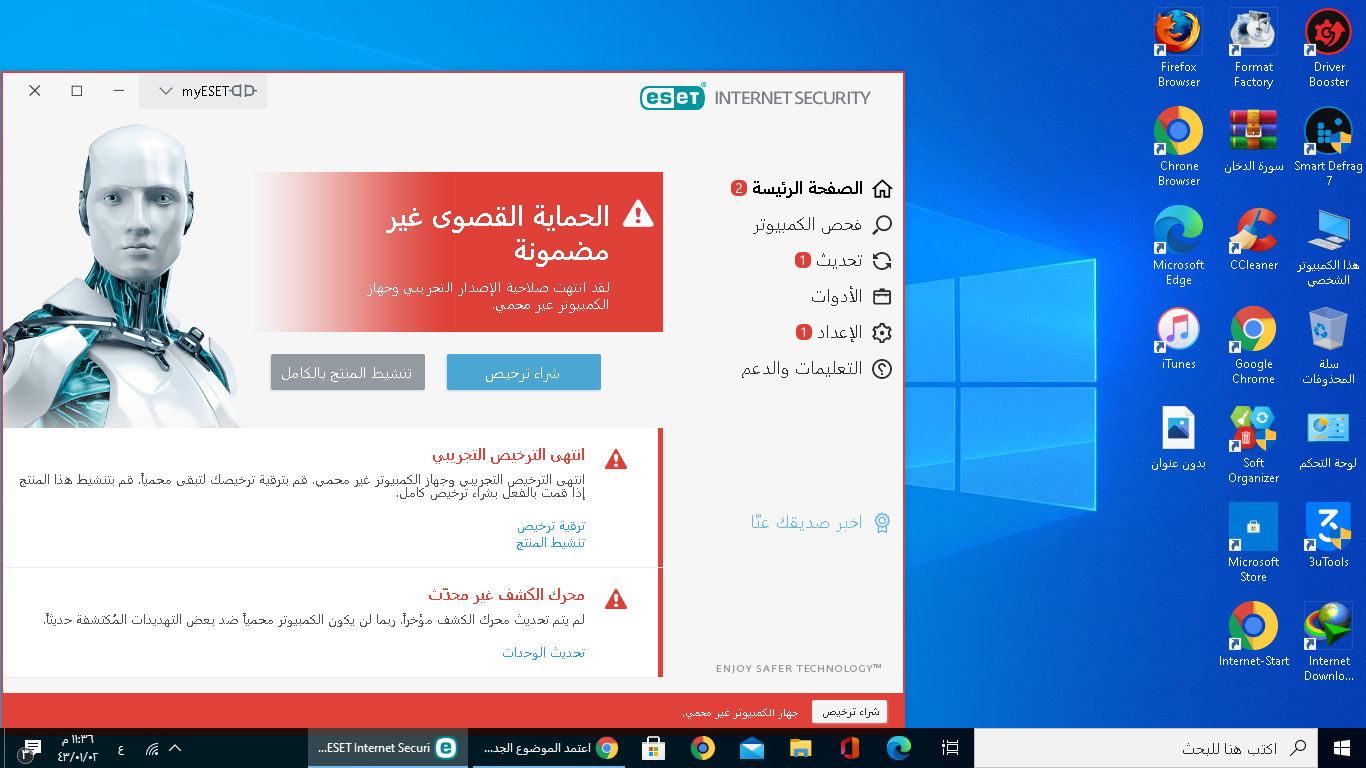The width and height of the screenshot is (1366, 768).
Task: Open the Office icon on the taskbar
Action: [x=851, y=748]
